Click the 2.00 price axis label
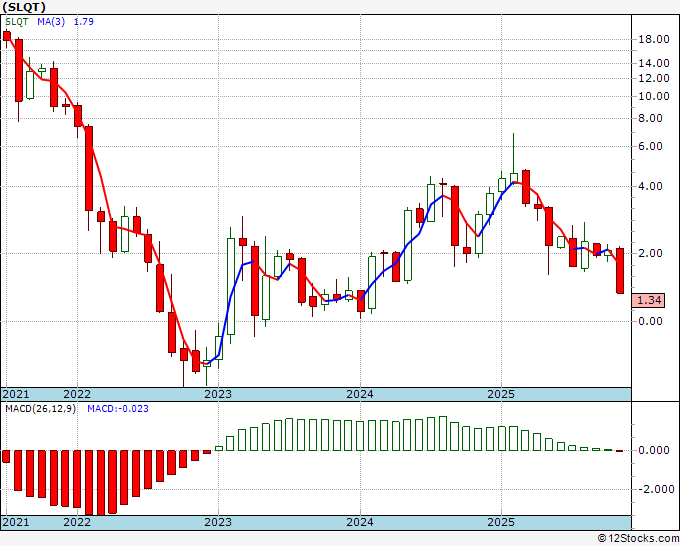Screen dimensions: 680x546 tap(651, 253)
